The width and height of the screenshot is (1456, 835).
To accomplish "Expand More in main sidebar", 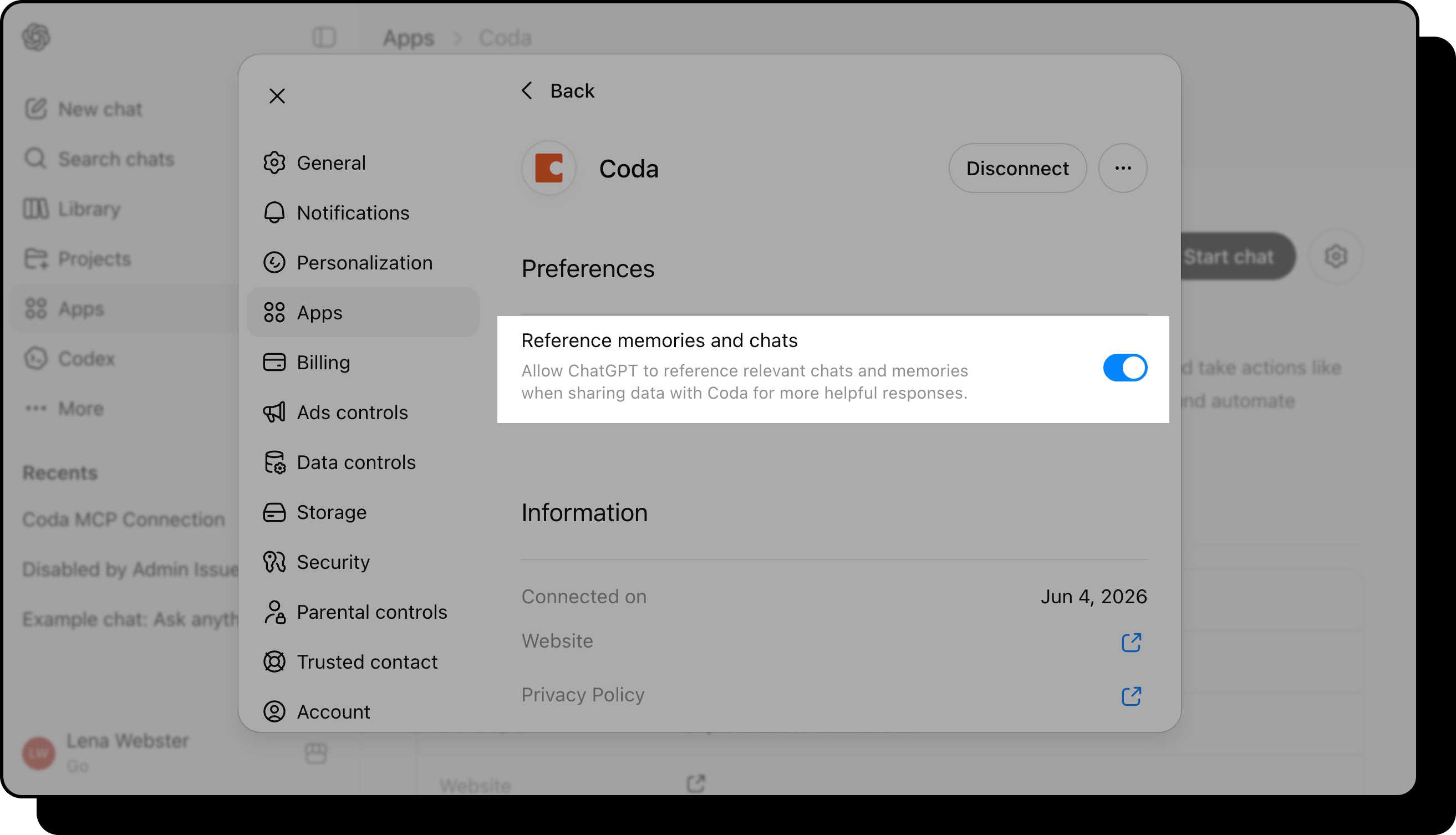I will (64, 408).
